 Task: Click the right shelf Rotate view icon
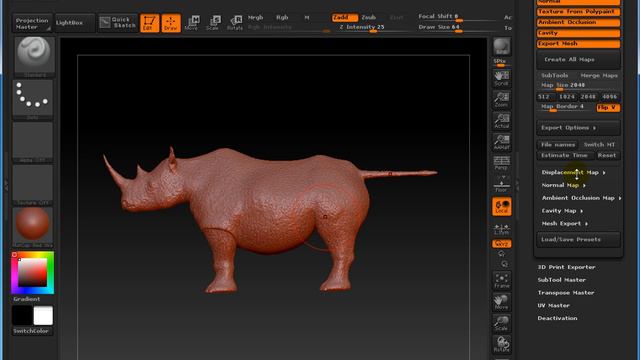click(502, 344)
